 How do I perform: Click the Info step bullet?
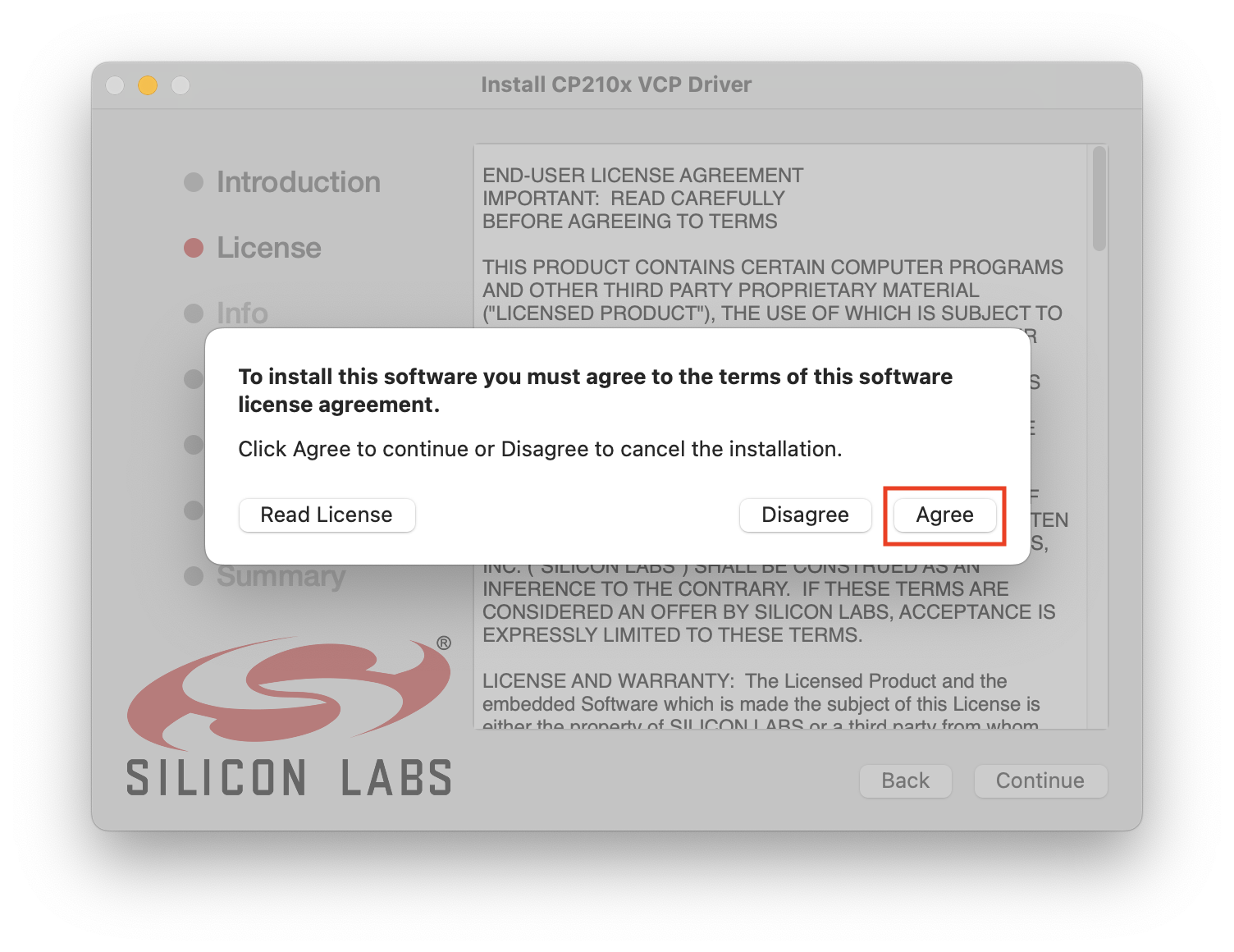(194, 314)
